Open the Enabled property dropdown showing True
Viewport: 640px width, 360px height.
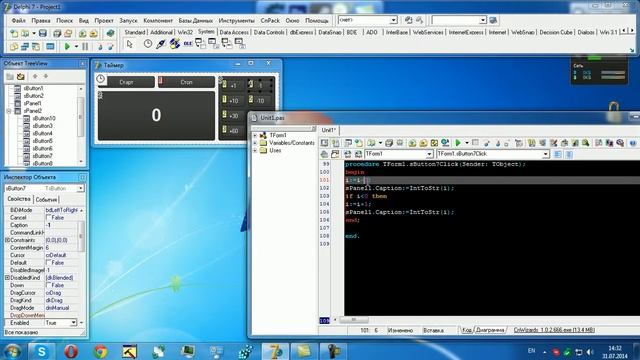(73, 322)
